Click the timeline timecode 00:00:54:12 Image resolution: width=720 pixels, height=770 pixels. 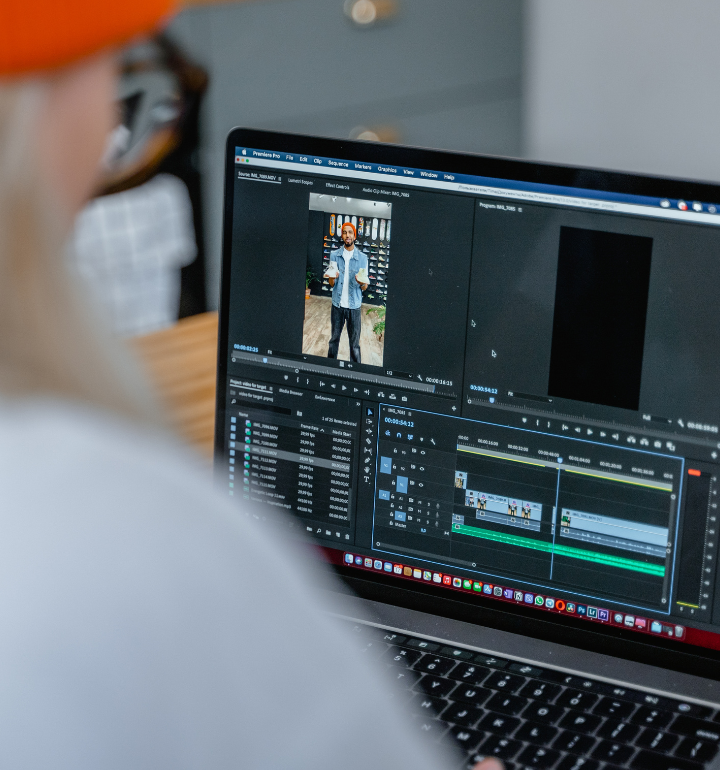400,424
